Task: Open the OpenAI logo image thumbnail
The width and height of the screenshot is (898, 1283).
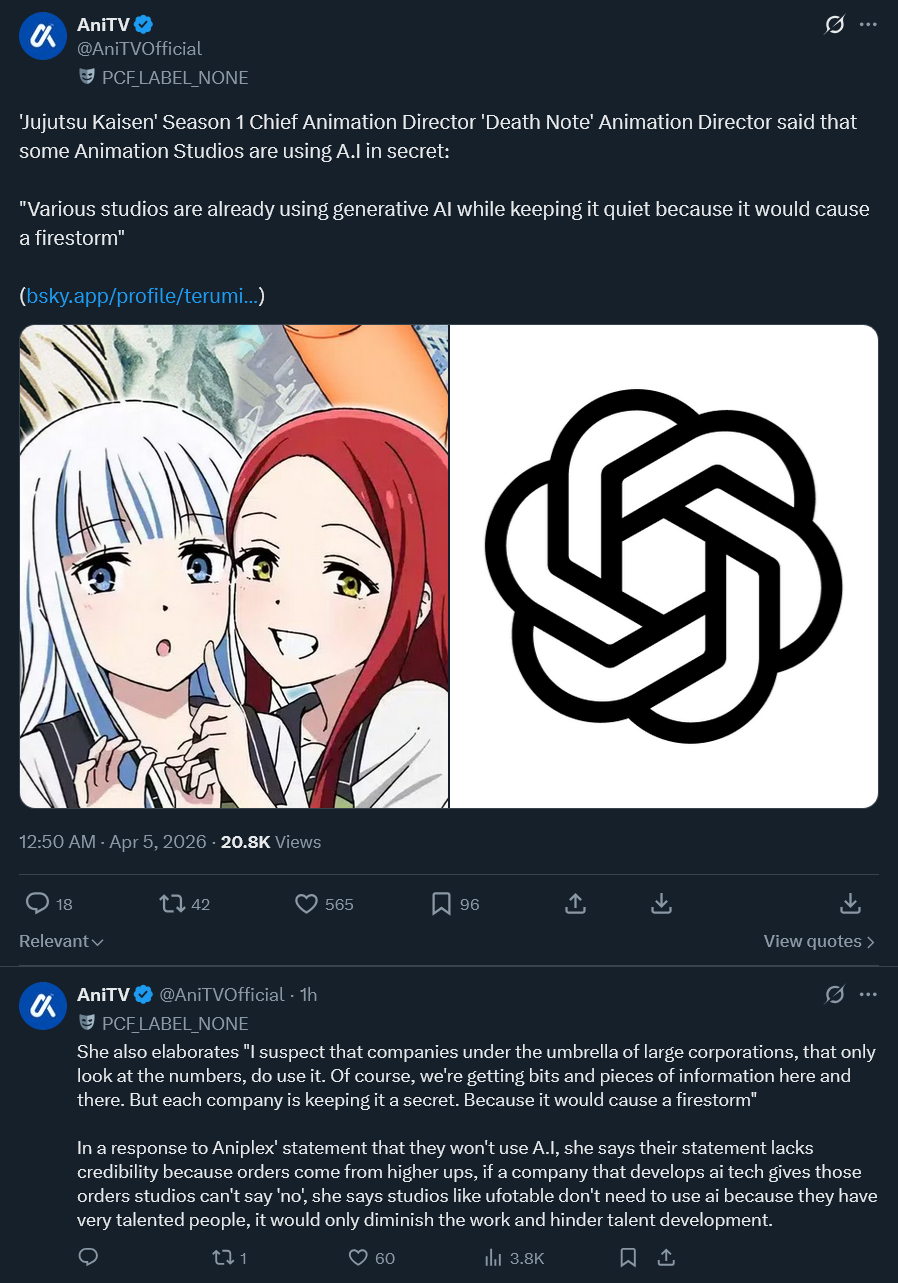Action: (x=664, y=566)
